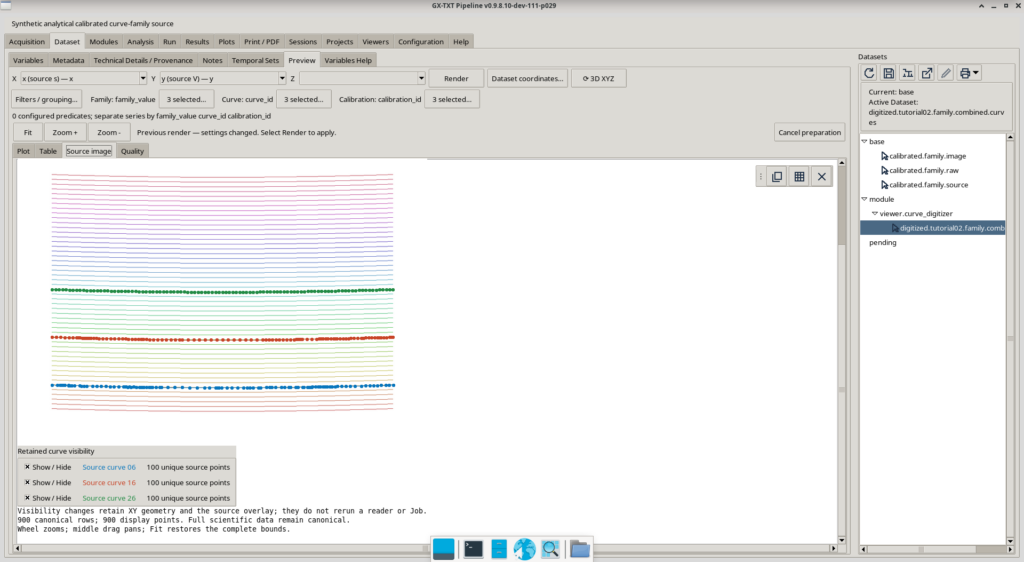Open the X axis variable dropdown

143,78
